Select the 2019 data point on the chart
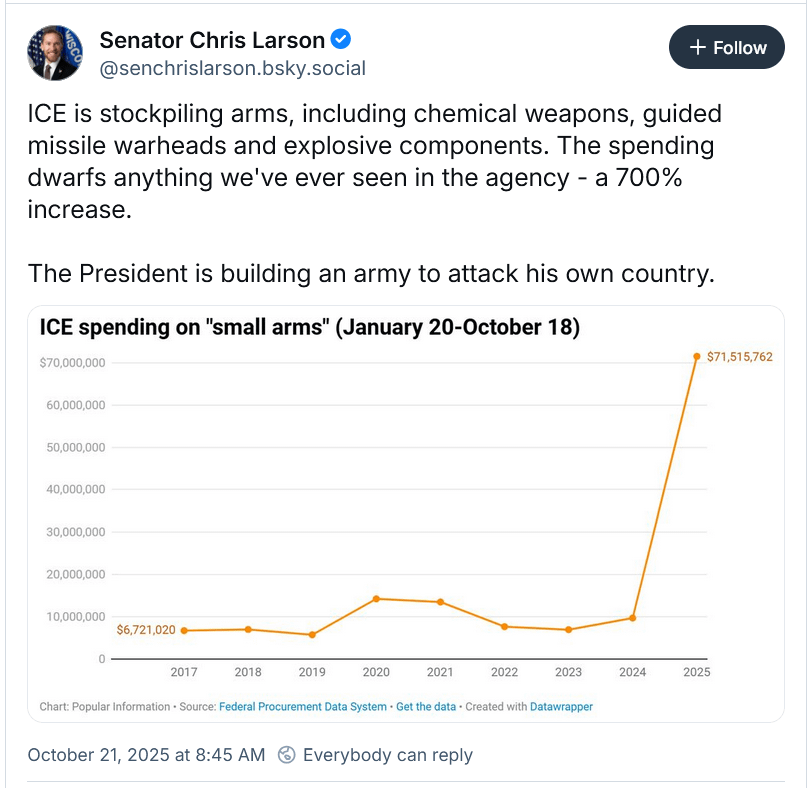This screenshot has width=810, height=788. (x=312, y=635)
